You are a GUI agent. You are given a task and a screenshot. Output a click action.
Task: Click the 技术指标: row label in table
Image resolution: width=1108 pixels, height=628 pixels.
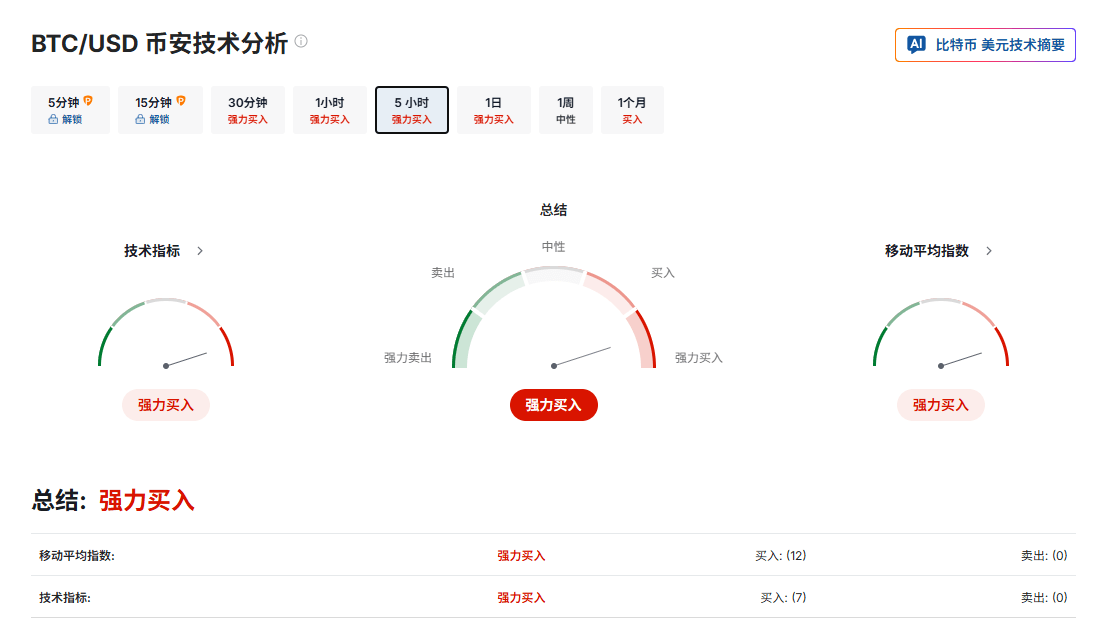[65, 598]
